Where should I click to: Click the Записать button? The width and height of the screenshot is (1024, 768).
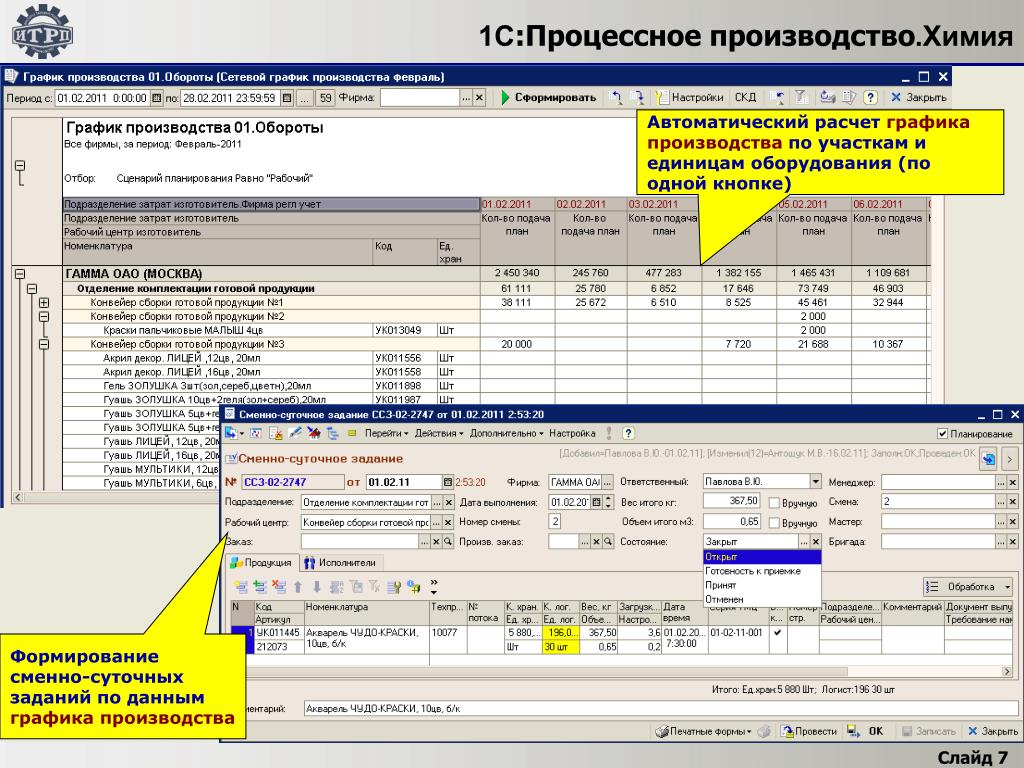(x=929, y=731)
